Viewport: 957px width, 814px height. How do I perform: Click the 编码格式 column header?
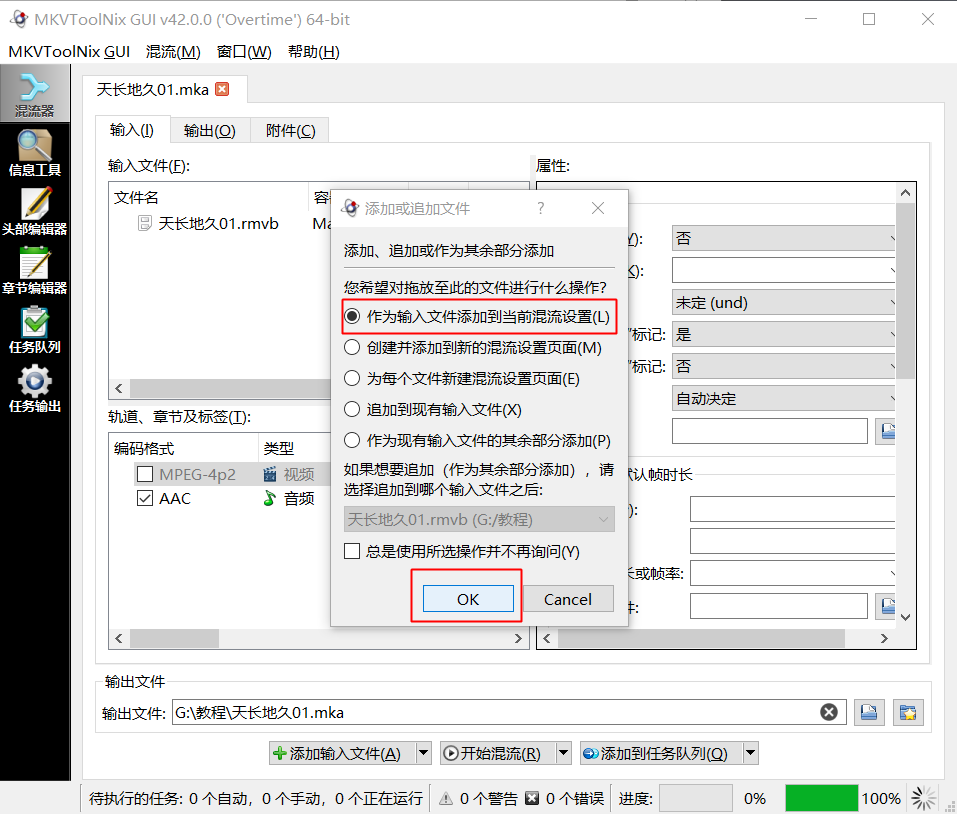tap(184, 448)
